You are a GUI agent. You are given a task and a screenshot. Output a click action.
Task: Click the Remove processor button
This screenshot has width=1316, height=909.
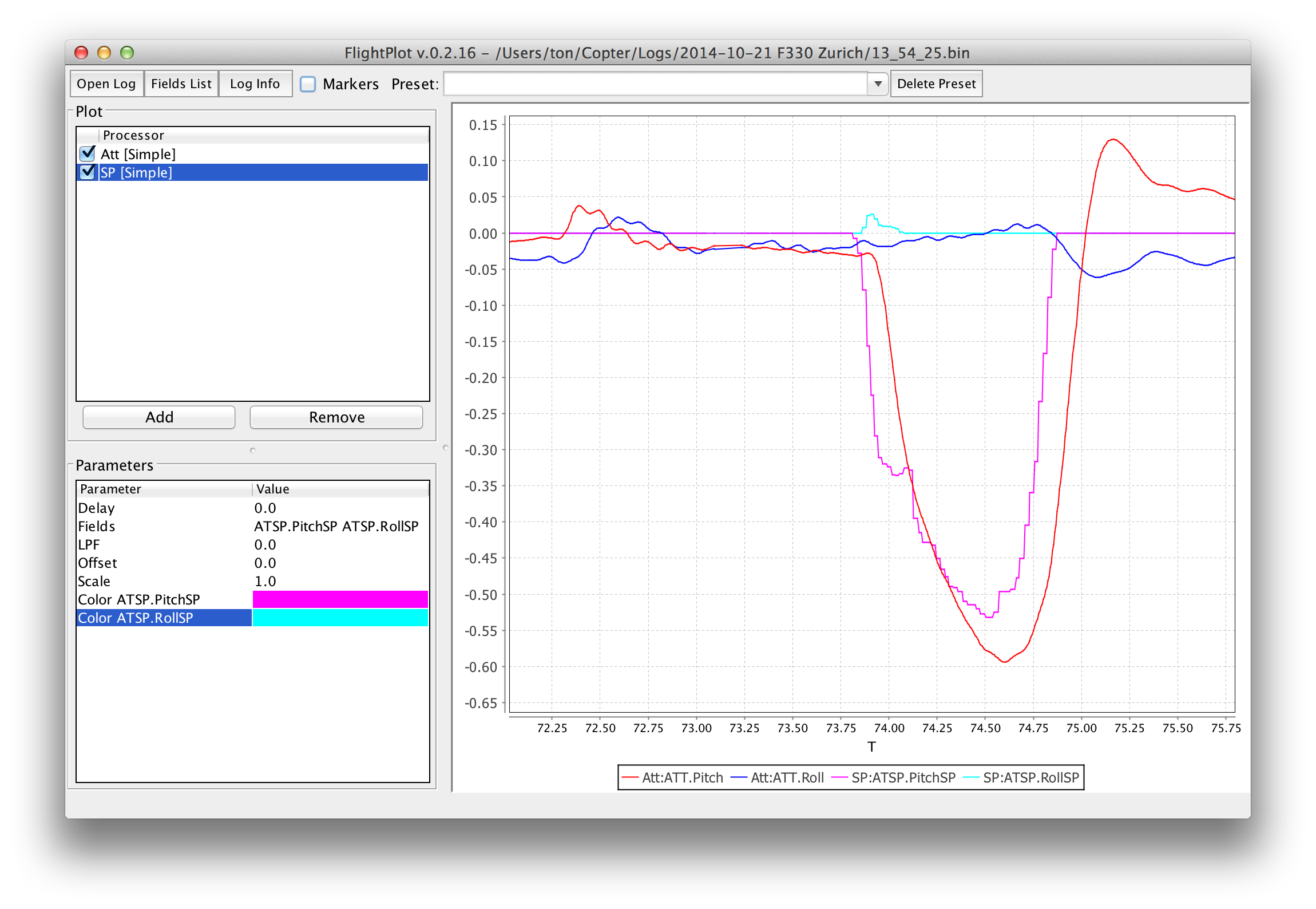pos(336,417)
